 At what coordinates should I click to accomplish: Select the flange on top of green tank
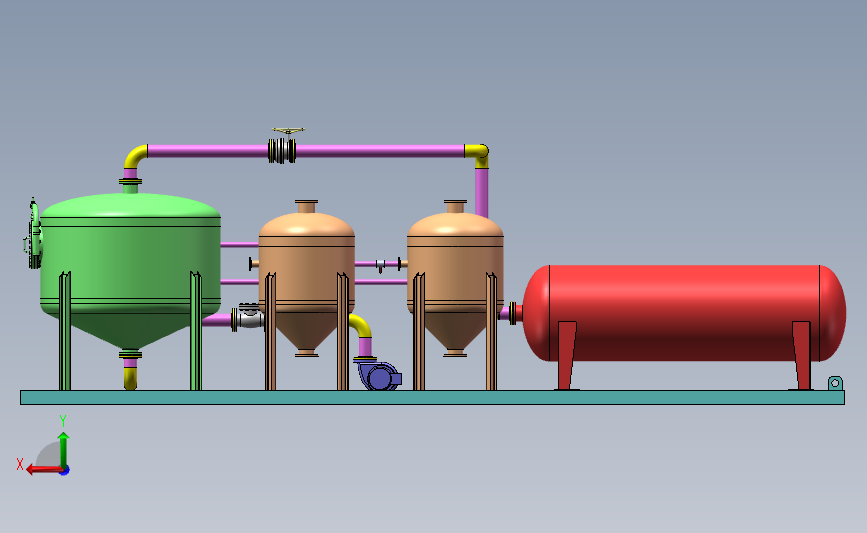[130, 181]
